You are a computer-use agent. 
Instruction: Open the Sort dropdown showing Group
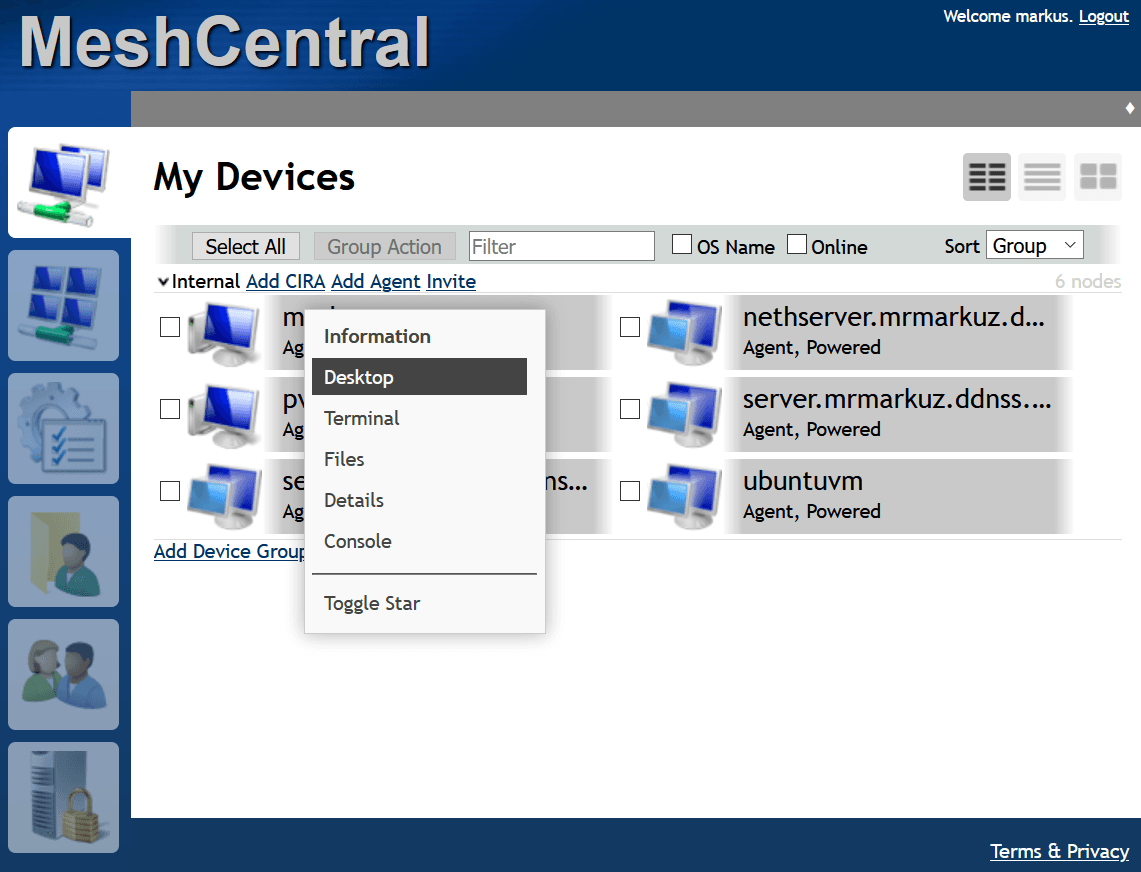point(1034,244)
